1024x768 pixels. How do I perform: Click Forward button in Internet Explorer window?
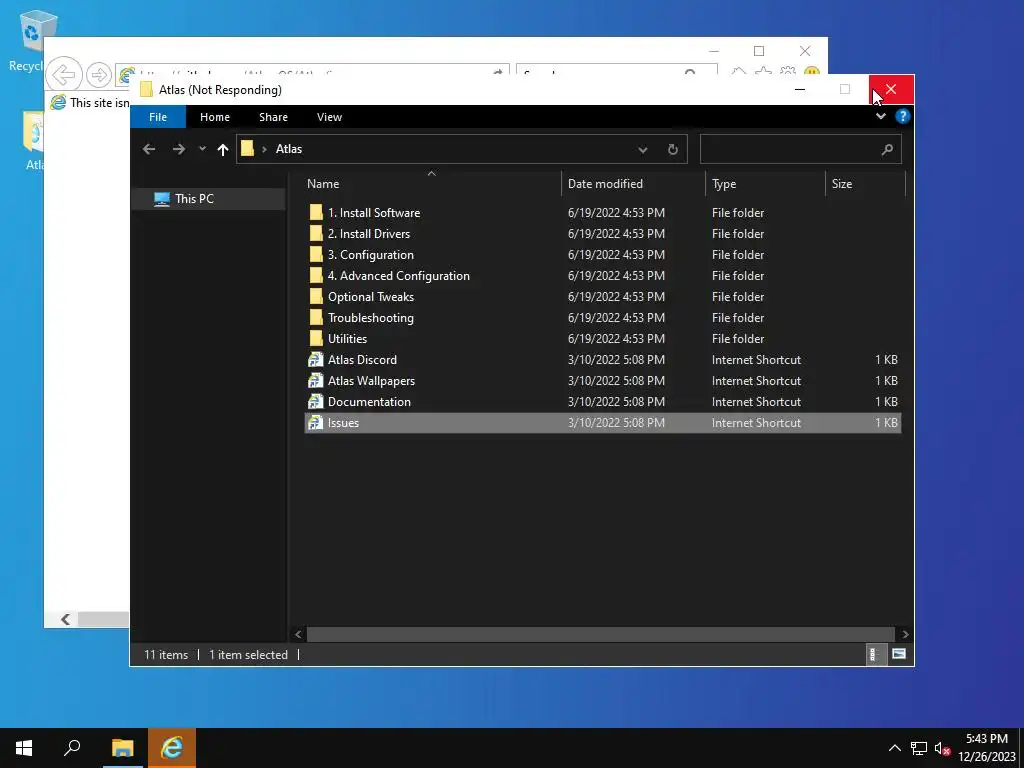pos(99,75)
